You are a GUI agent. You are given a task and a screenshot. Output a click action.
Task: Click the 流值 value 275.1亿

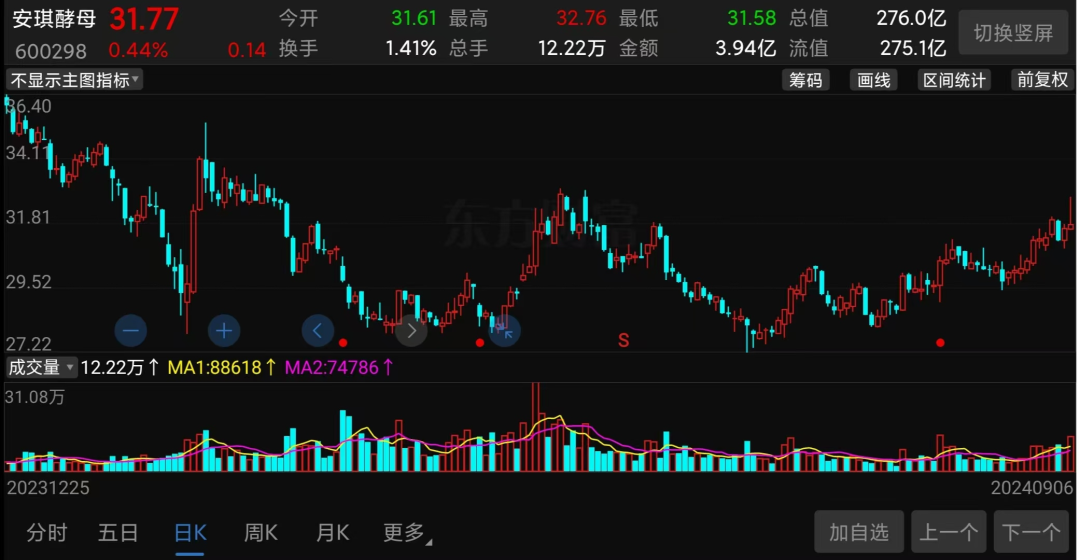913,48
